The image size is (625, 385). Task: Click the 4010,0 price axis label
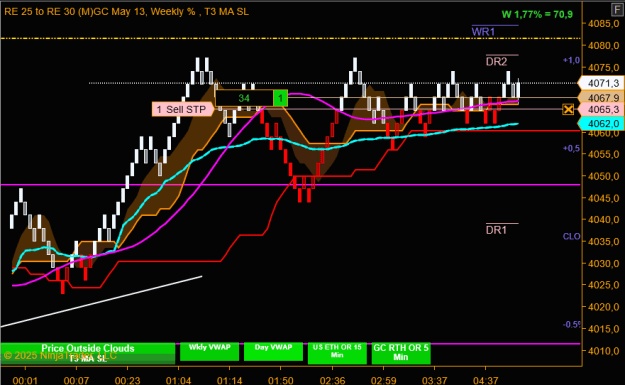(603, 351)
